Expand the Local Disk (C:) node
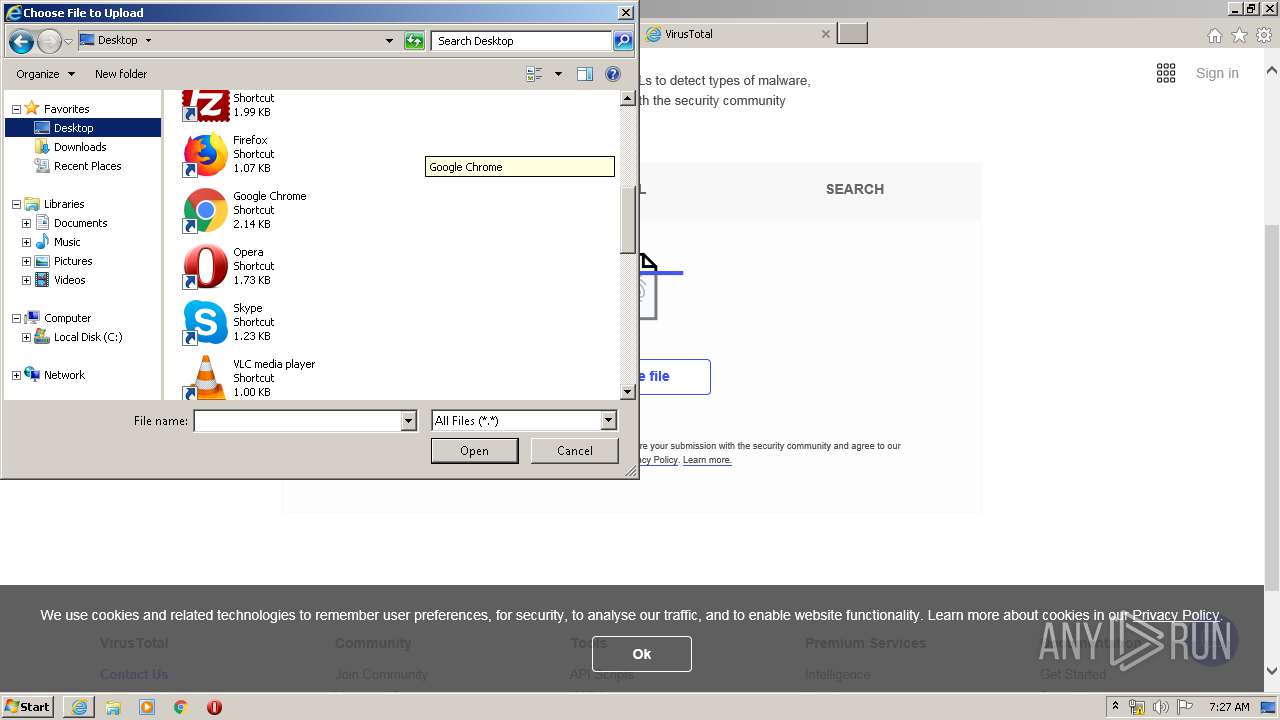Viewport: 1280px width, 720px height. point(26,337)
